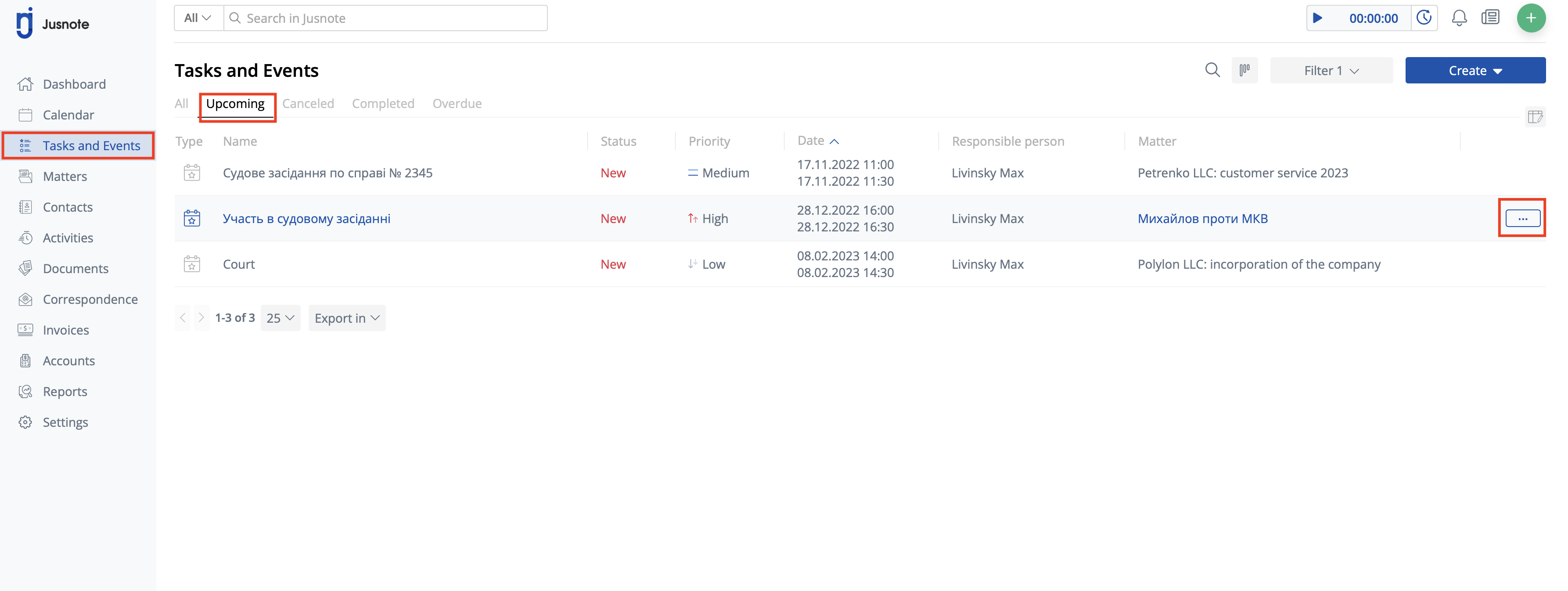
Task: Click the Calendar sidebar icon
Action: coord(25,115)
